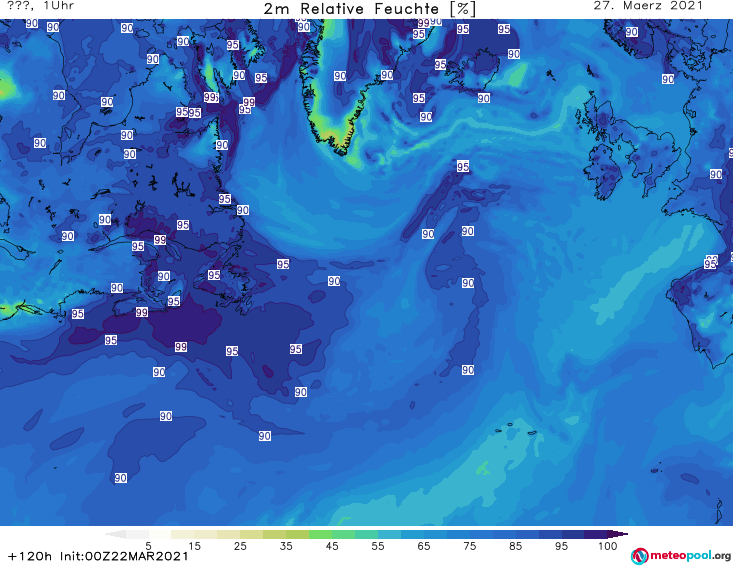Screen dimensions: 733x566
Task: Click the legend value '100'
Action: [x=608, y=546]
